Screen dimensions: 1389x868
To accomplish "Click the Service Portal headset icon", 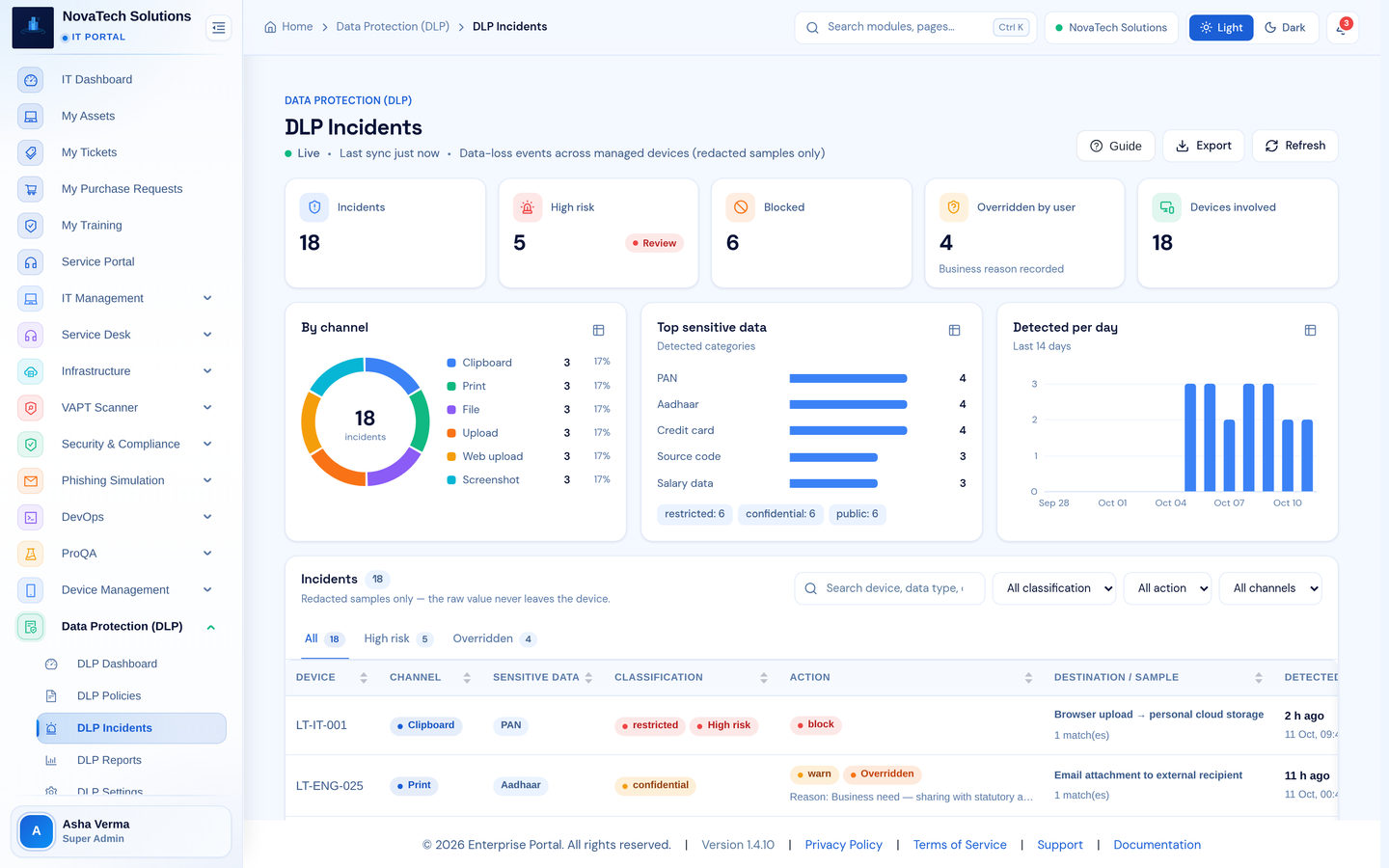I will [x=31, y=262].
